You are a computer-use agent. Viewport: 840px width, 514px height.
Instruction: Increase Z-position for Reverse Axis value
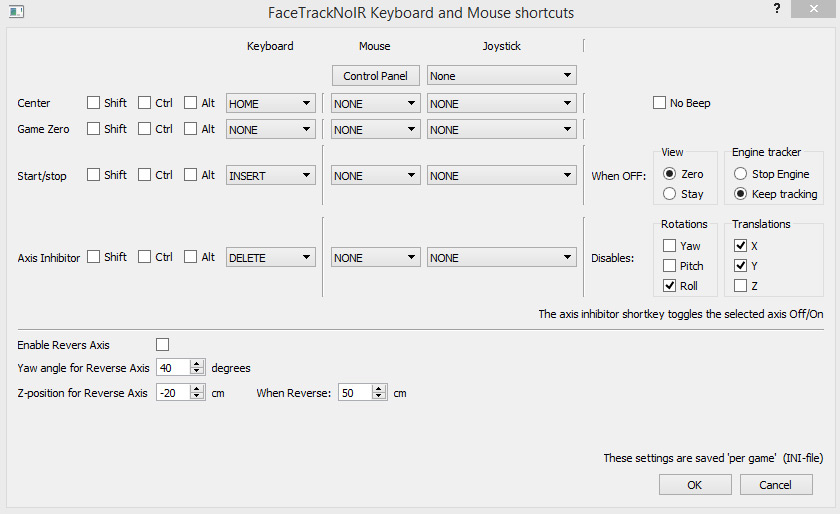click(197, 389)
